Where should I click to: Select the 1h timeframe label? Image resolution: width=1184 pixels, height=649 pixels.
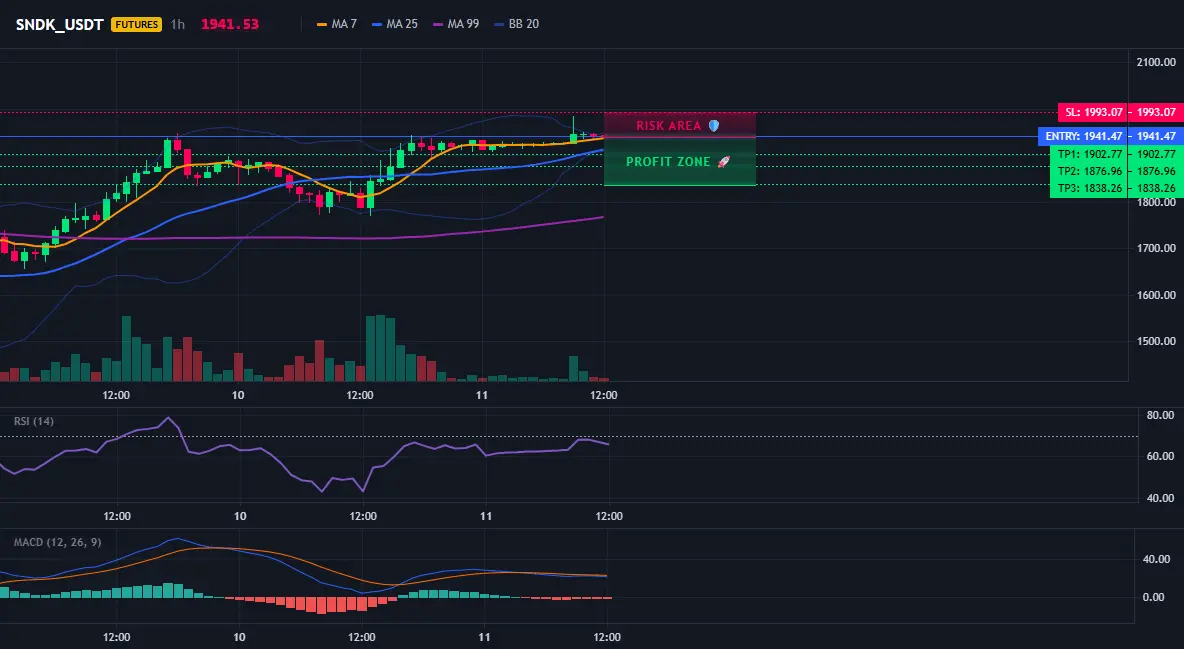click(x=177, y=24)
